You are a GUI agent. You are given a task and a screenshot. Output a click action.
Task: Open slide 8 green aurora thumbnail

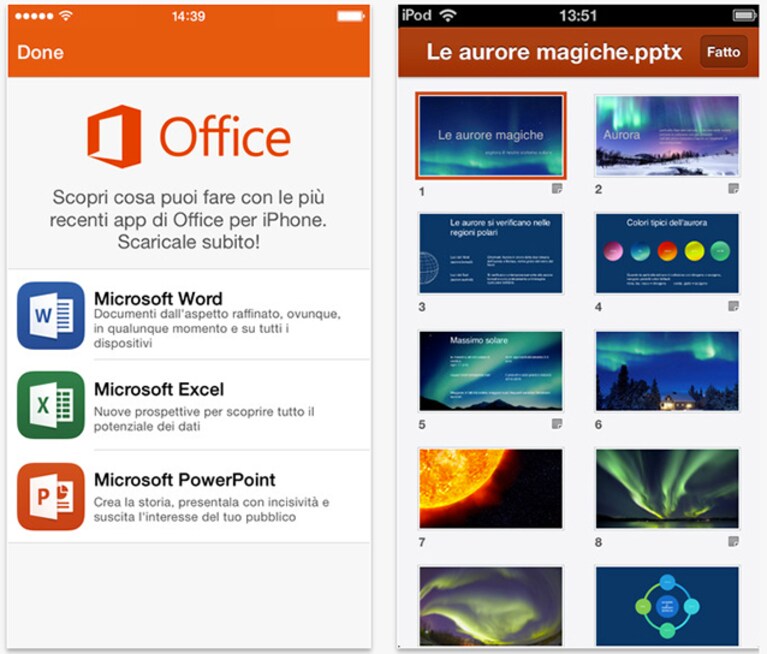[667, 488]
